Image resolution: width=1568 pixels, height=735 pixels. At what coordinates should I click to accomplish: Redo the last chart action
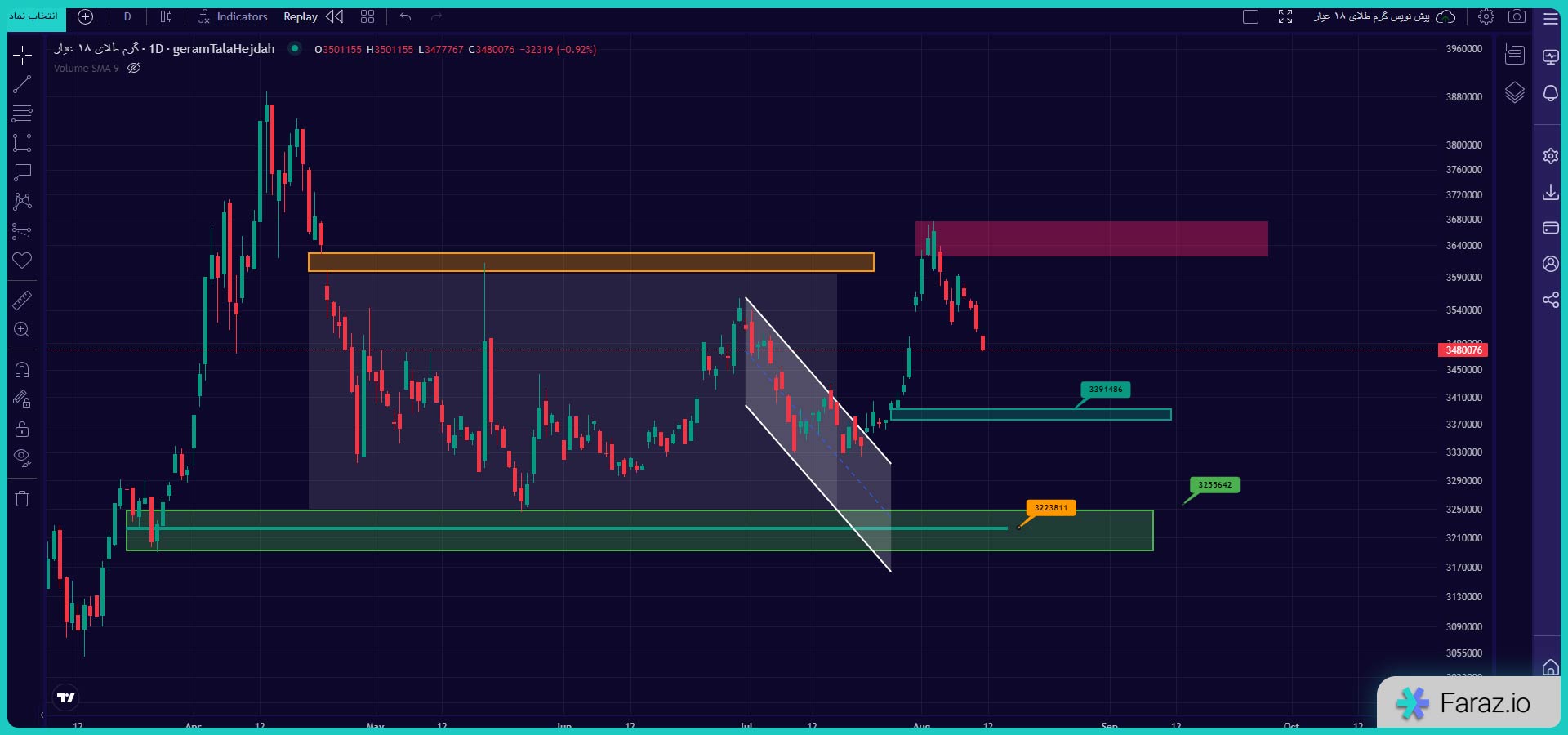click(x=436, y=16)
